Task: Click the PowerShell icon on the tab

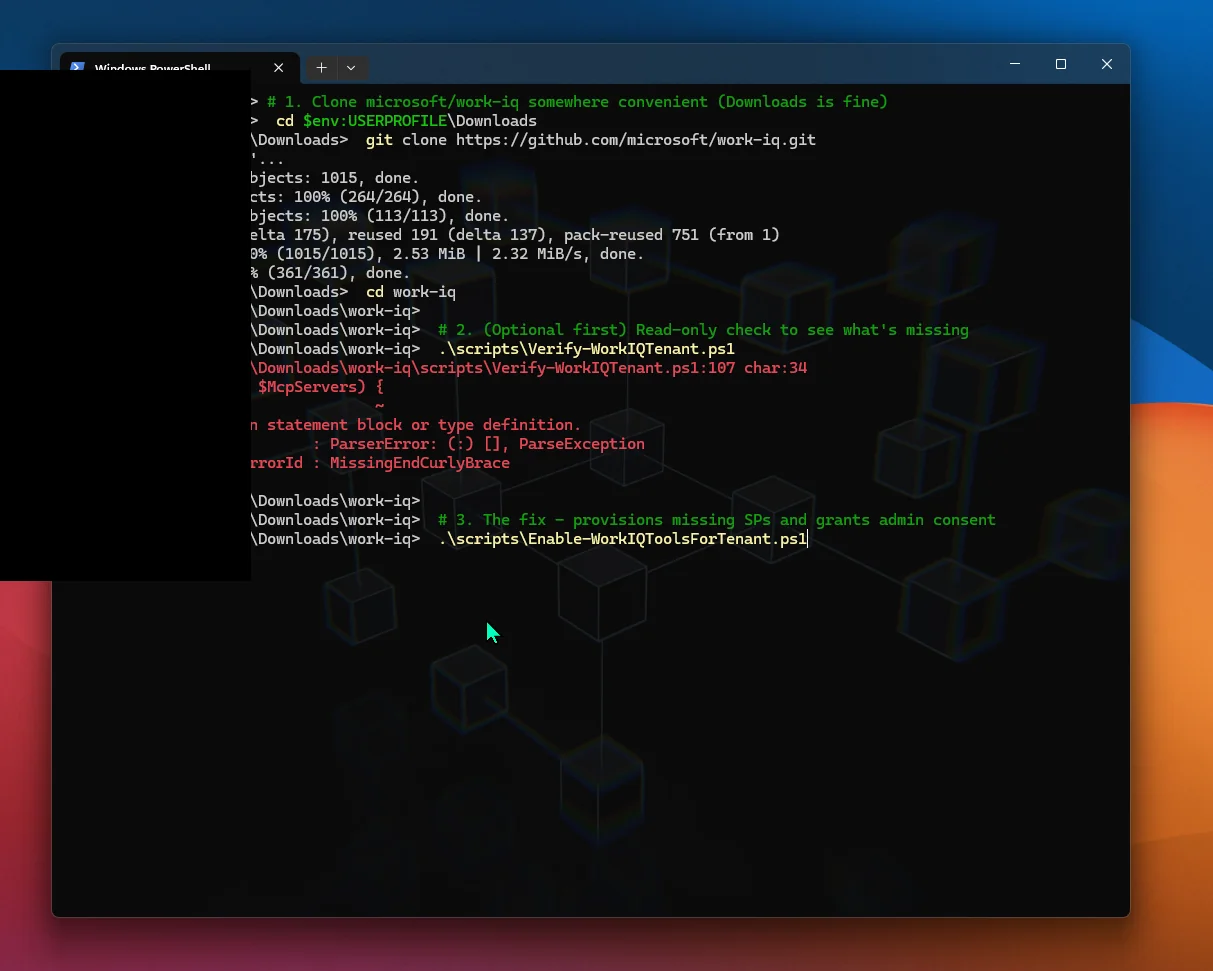Action: (x=77, y=67)
